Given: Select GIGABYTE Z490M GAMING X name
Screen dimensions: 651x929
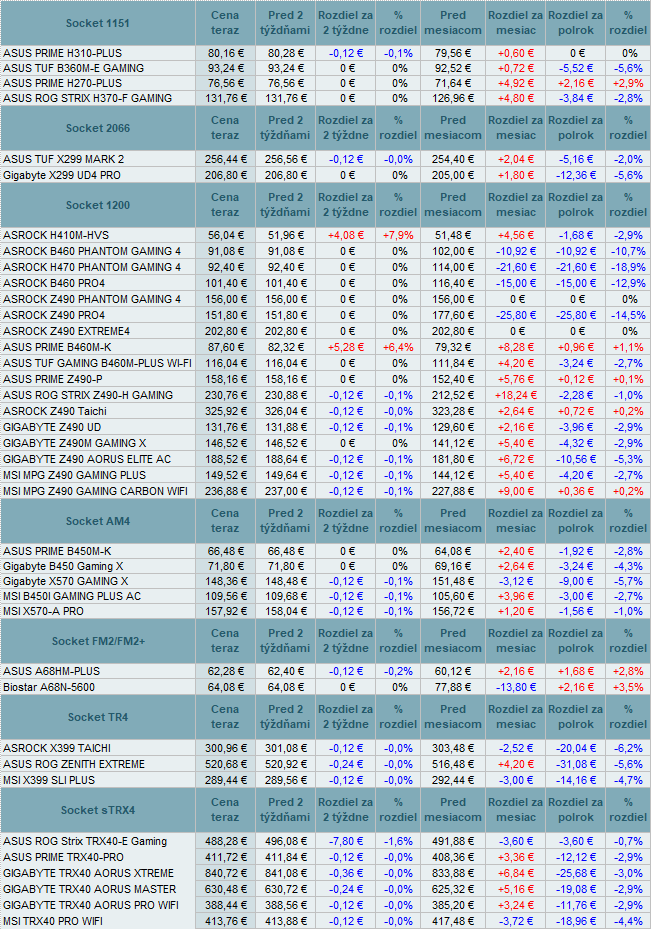Looking at the screenshot, I should [x=75, y=443].
